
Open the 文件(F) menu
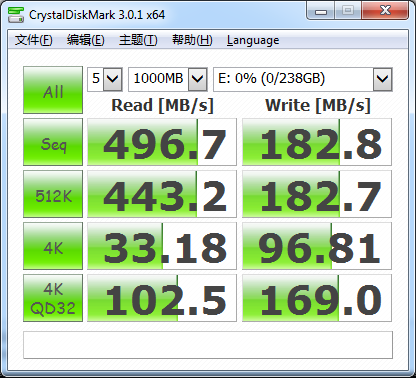point(34,40)
